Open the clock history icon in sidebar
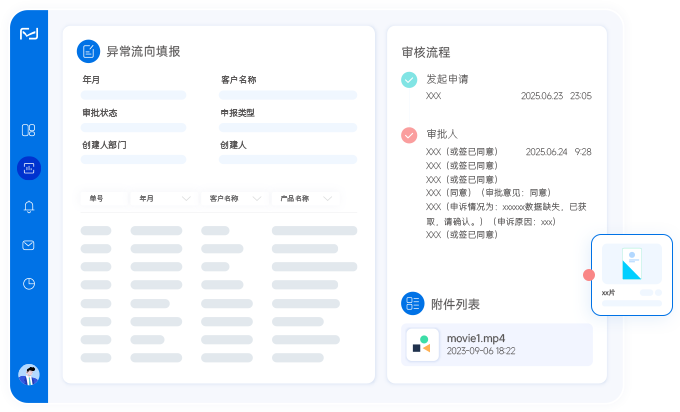 coord(29,283)
